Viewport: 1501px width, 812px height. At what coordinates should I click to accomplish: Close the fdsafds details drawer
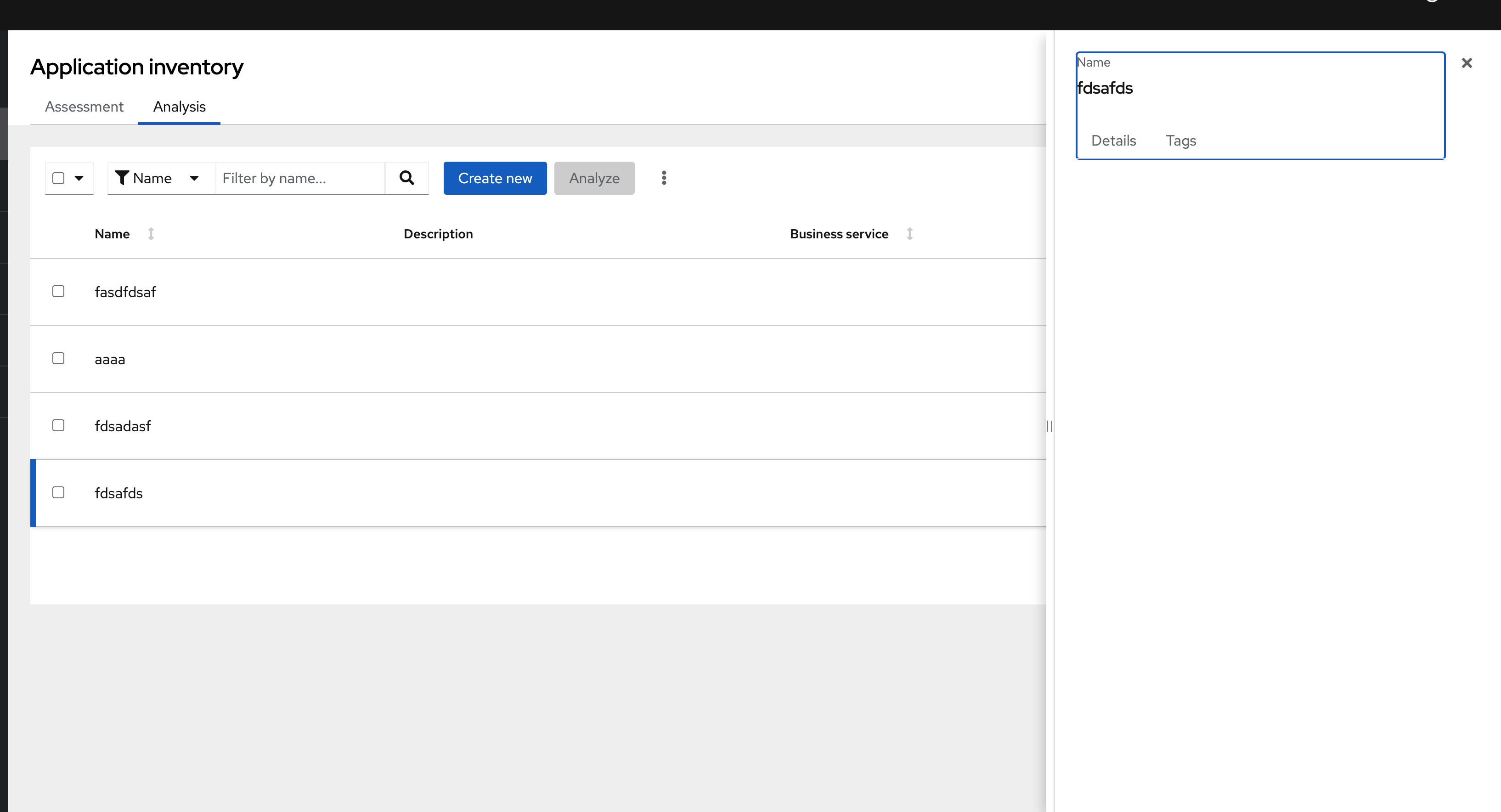pos(1467,63)
